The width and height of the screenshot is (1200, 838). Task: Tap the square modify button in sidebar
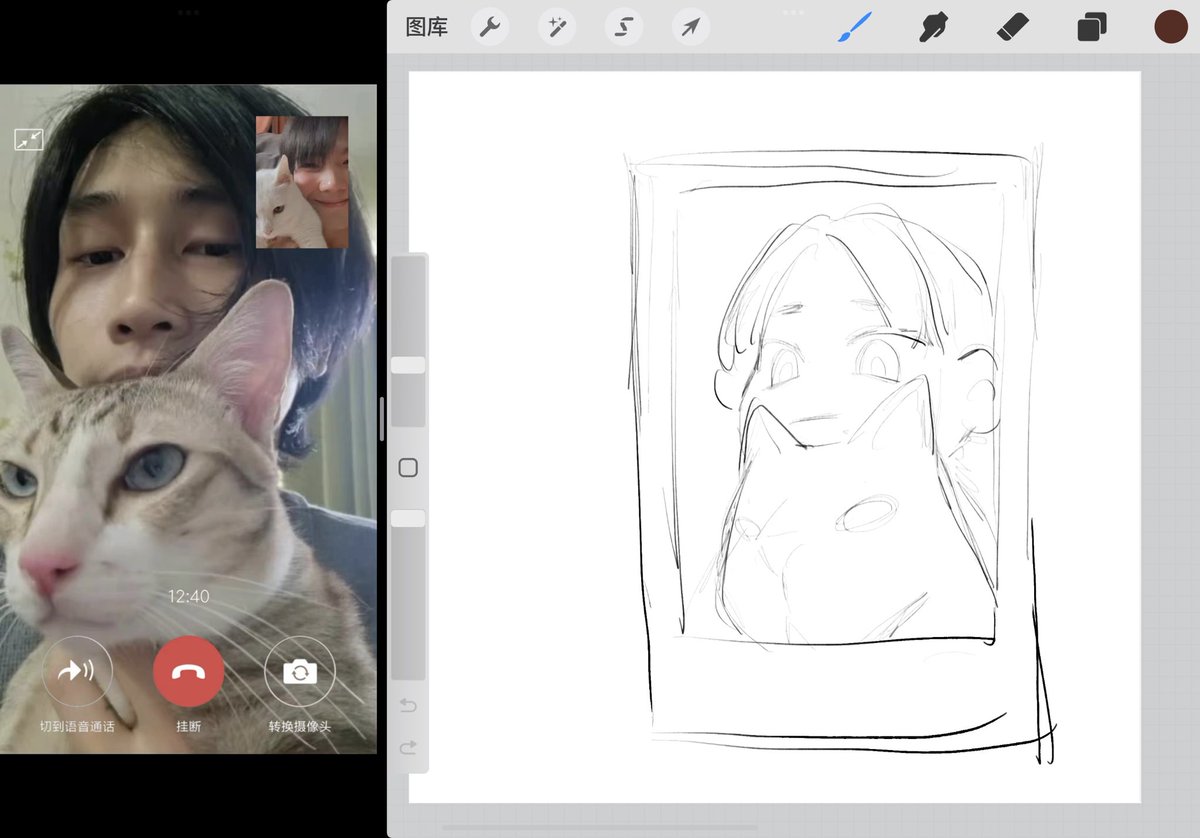pyautogui.click(x=408, y=468)
